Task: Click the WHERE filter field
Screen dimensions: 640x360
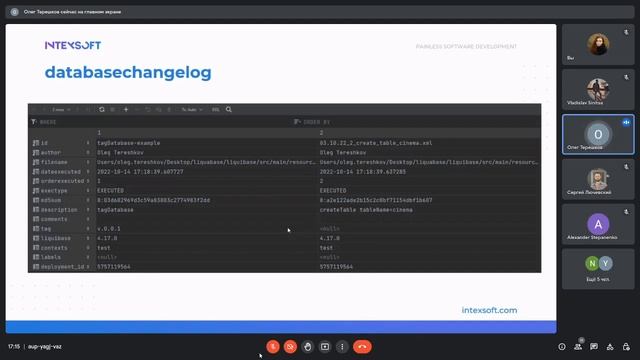Action: point(163,122)
